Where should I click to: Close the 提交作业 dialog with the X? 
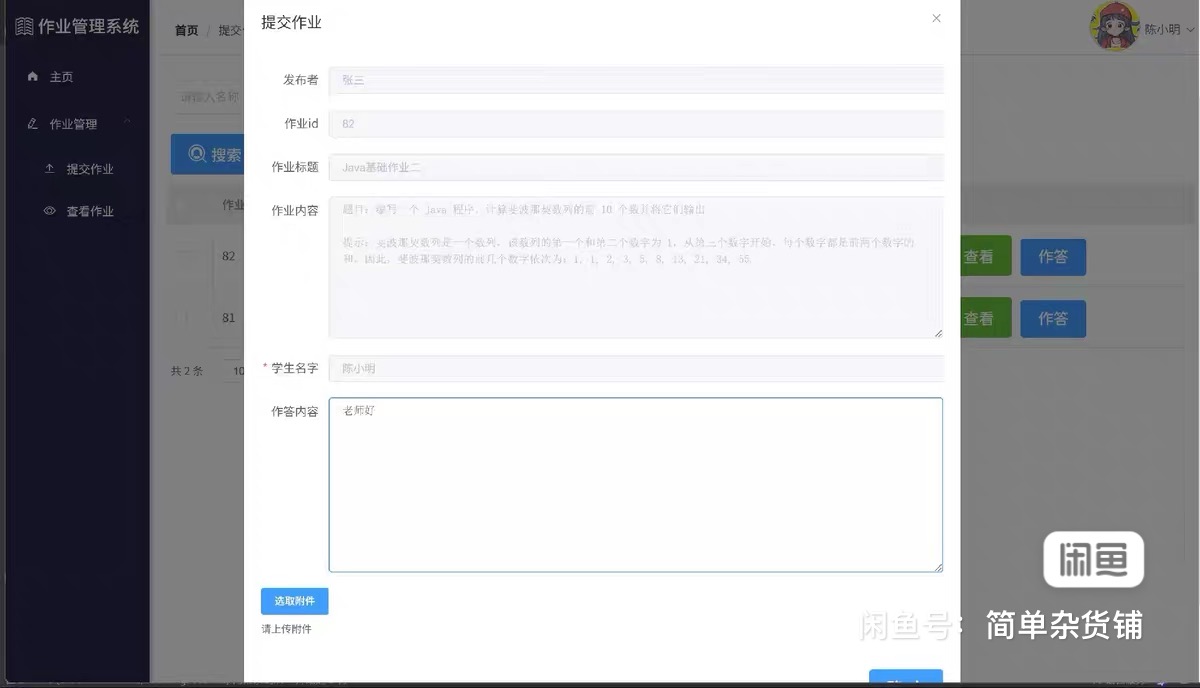pyautogui.click(x=936, y=18)
